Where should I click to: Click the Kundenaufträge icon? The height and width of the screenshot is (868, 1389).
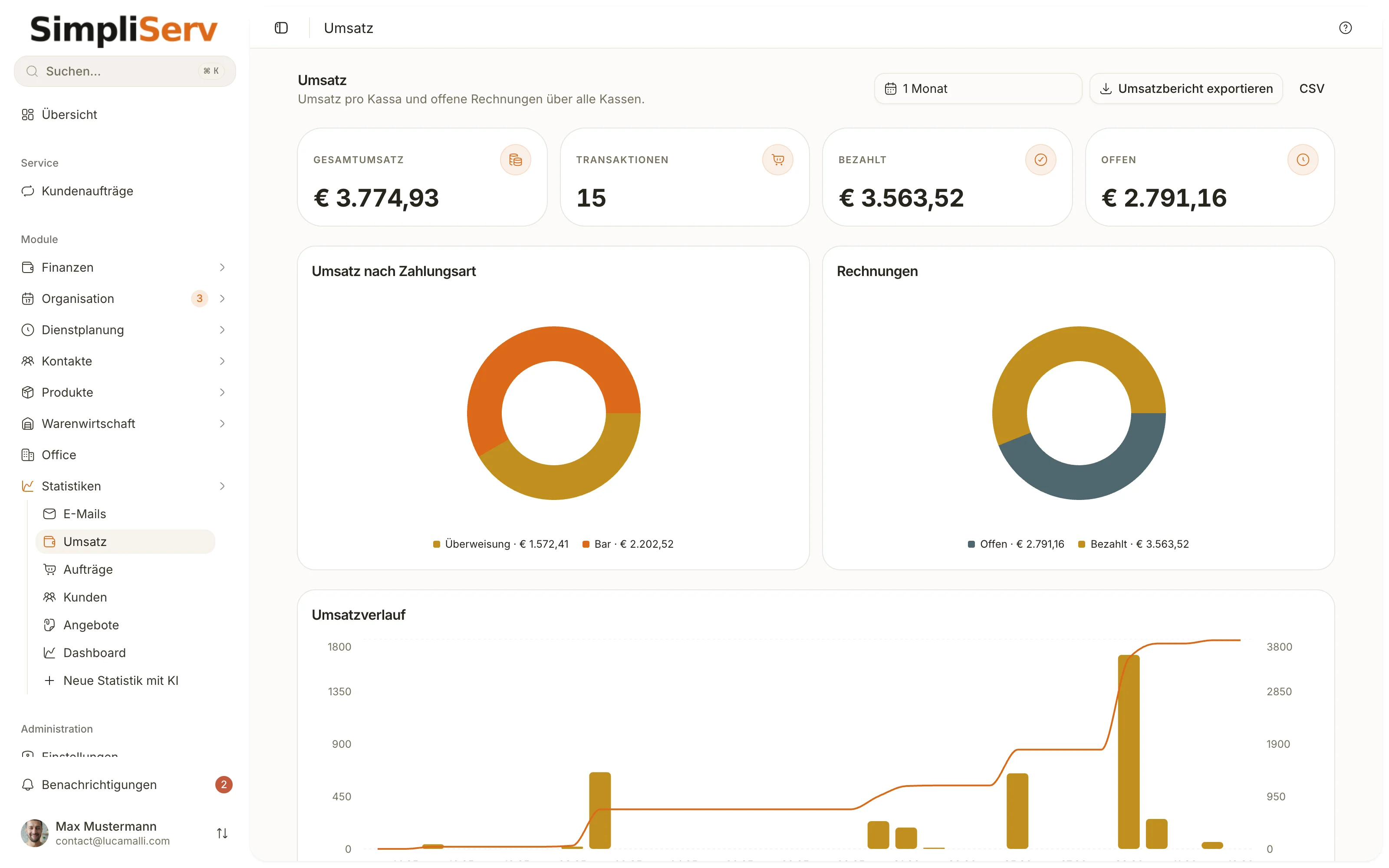(27, 191)
